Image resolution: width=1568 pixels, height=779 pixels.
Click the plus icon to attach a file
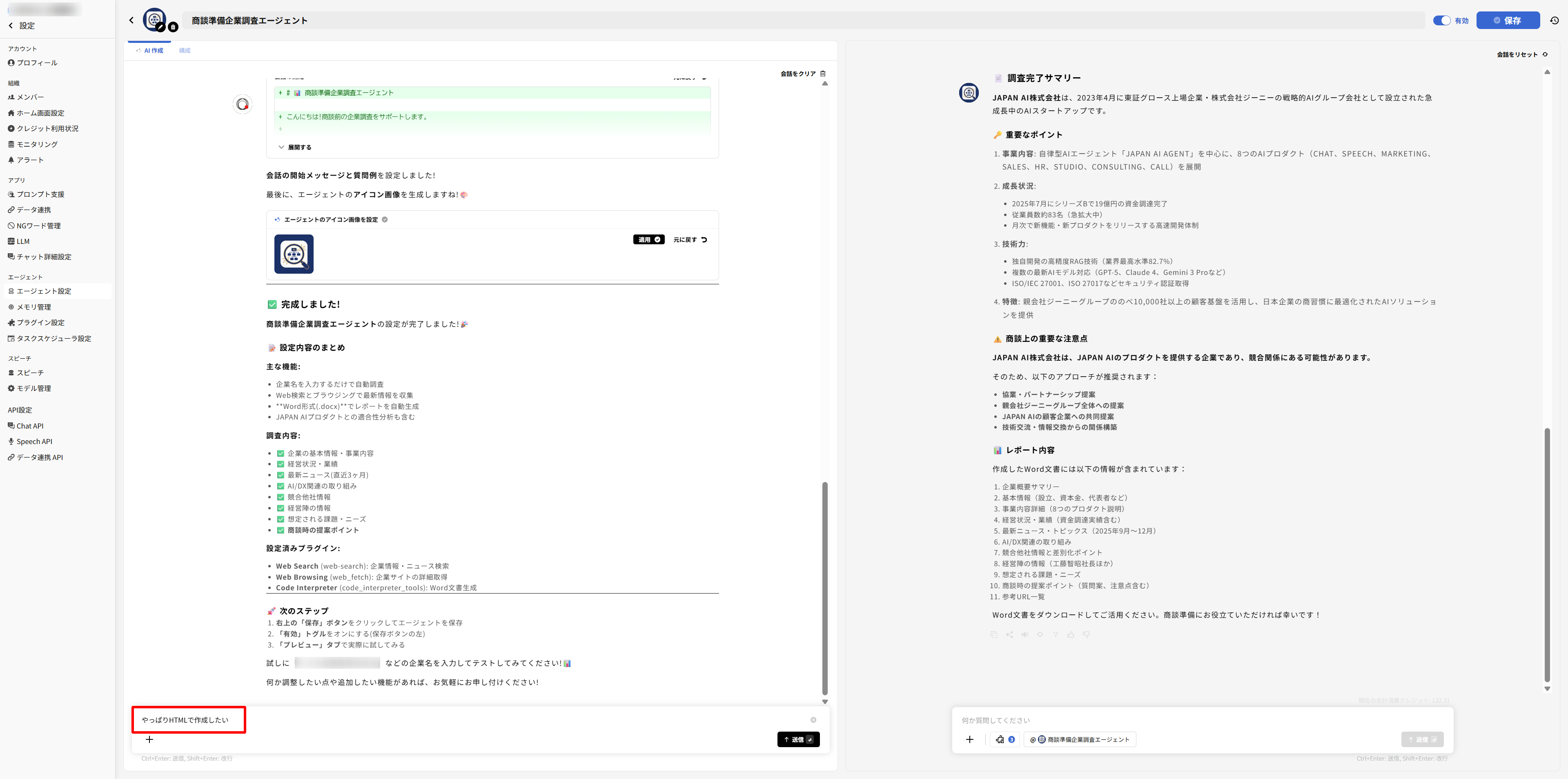(149, 739)
